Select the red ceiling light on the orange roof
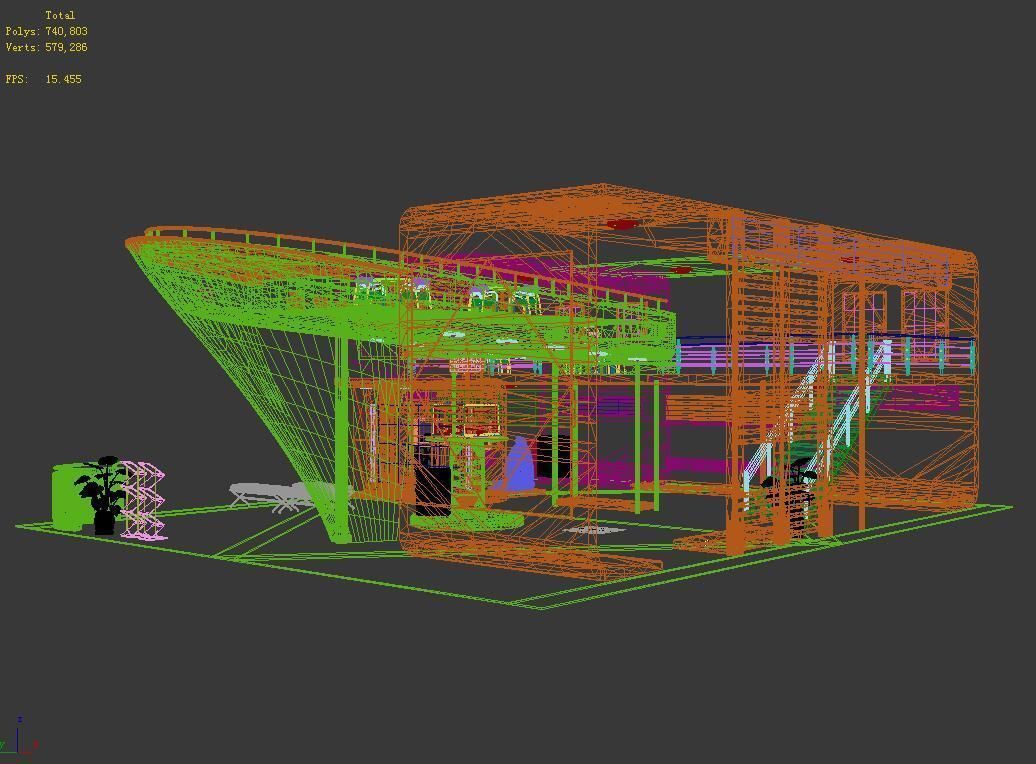This screenshot has width=1036, height=764. pos(621,225)
